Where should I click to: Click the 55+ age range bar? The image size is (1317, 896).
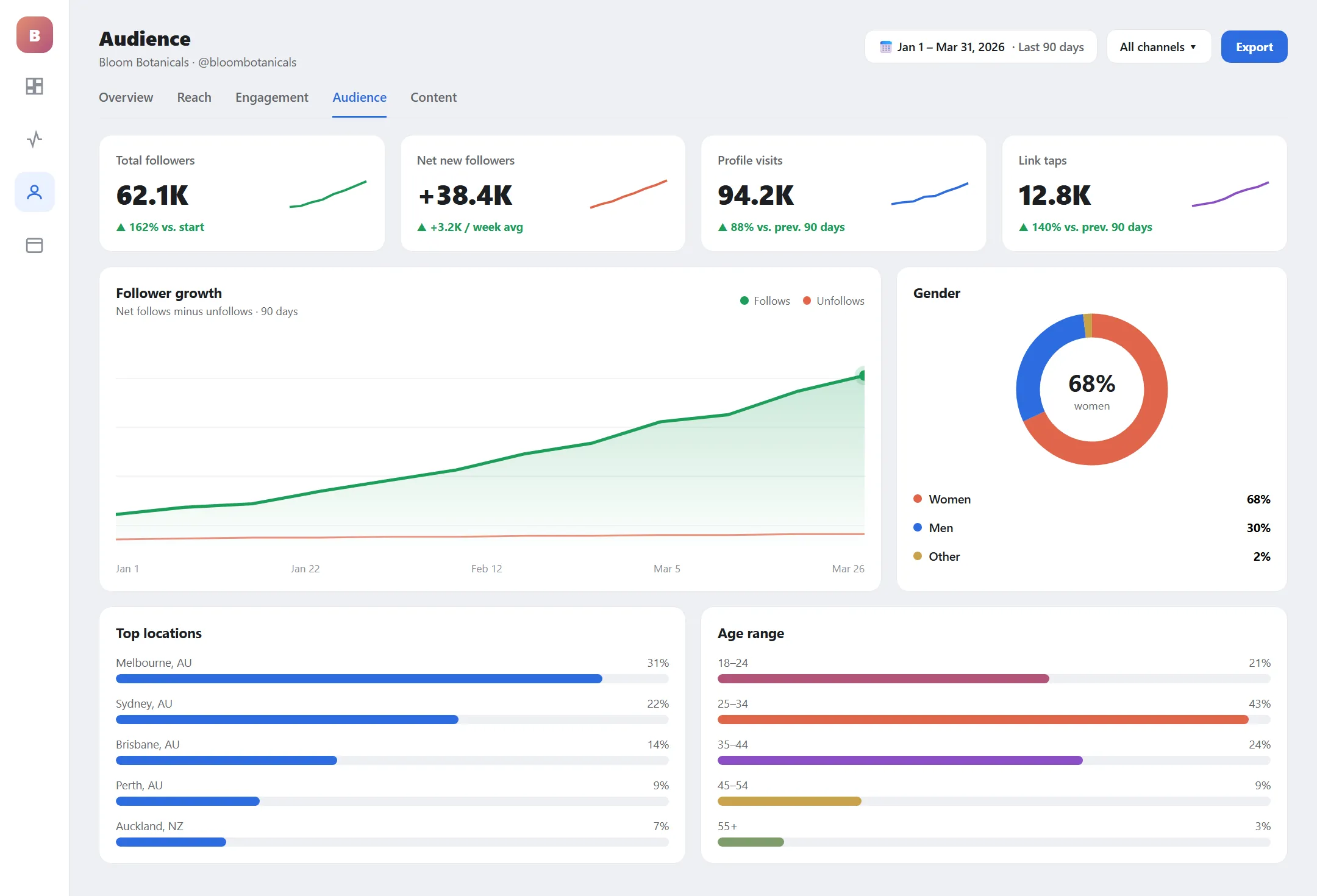pyautogui.click(x=994, y=842)
